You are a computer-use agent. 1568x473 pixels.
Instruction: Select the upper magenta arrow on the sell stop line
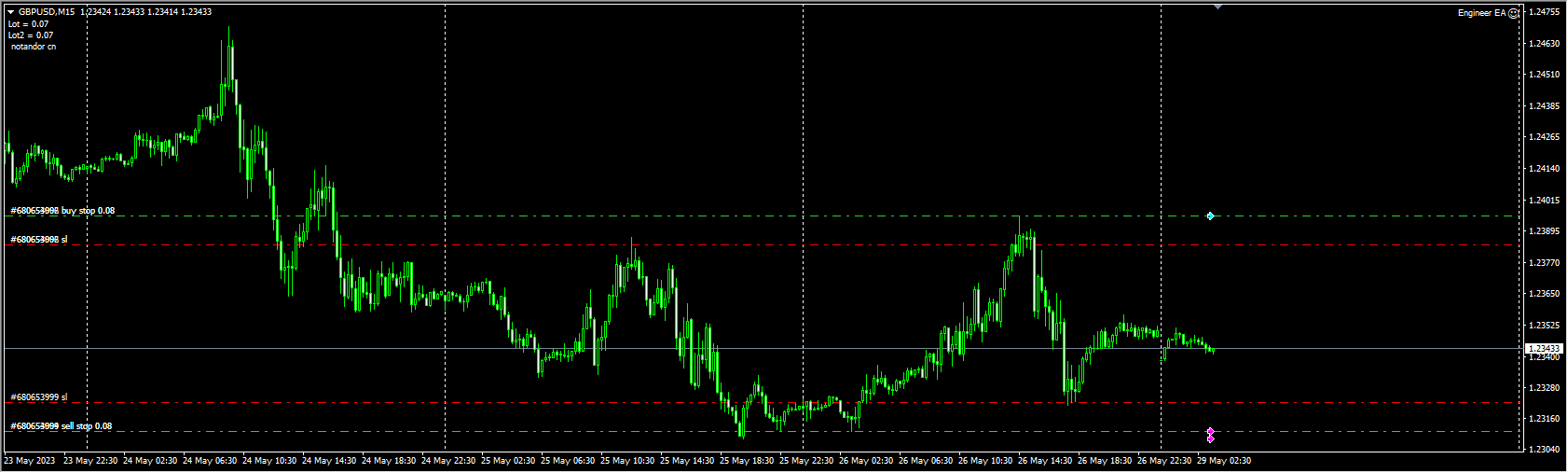click(x=1210, y=431)
